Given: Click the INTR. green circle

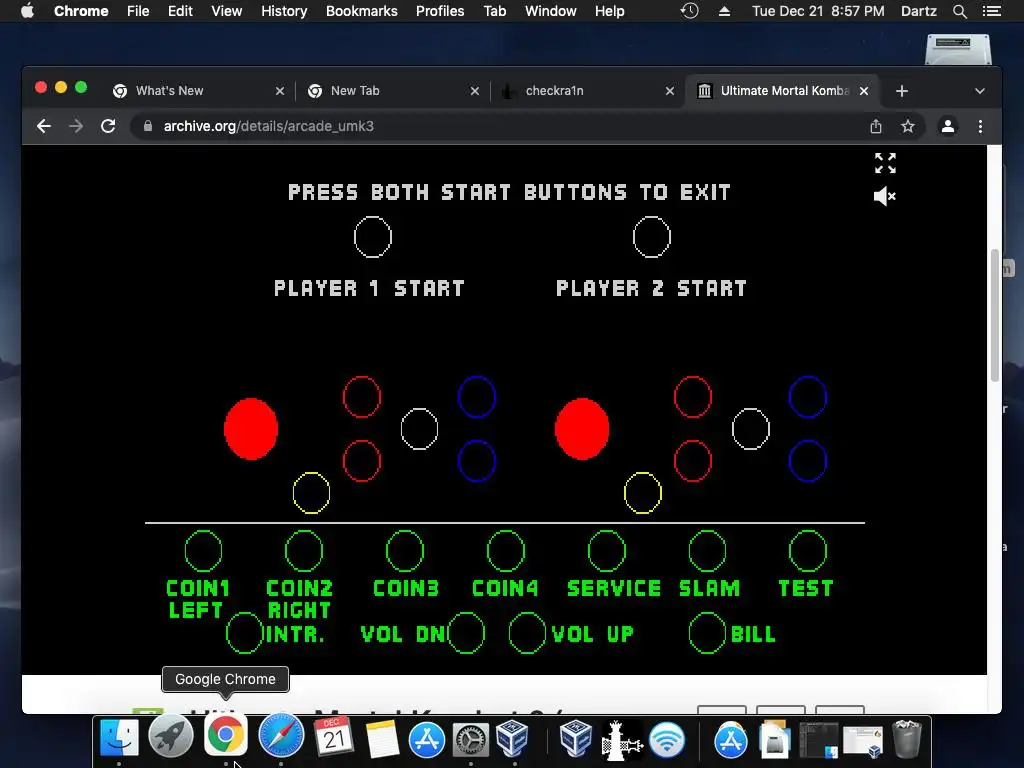Looking at the screenshot, I should 244,633.
